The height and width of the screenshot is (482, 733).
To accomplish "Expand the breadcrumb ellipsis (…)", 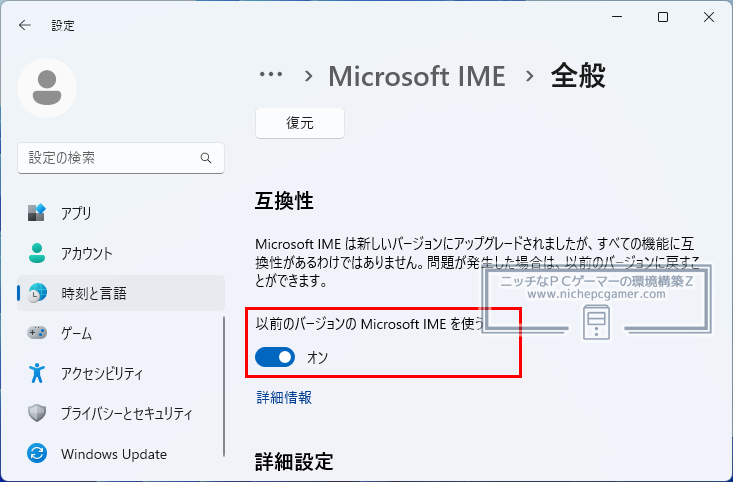I will pyautogui.click(x=271, y=74).
